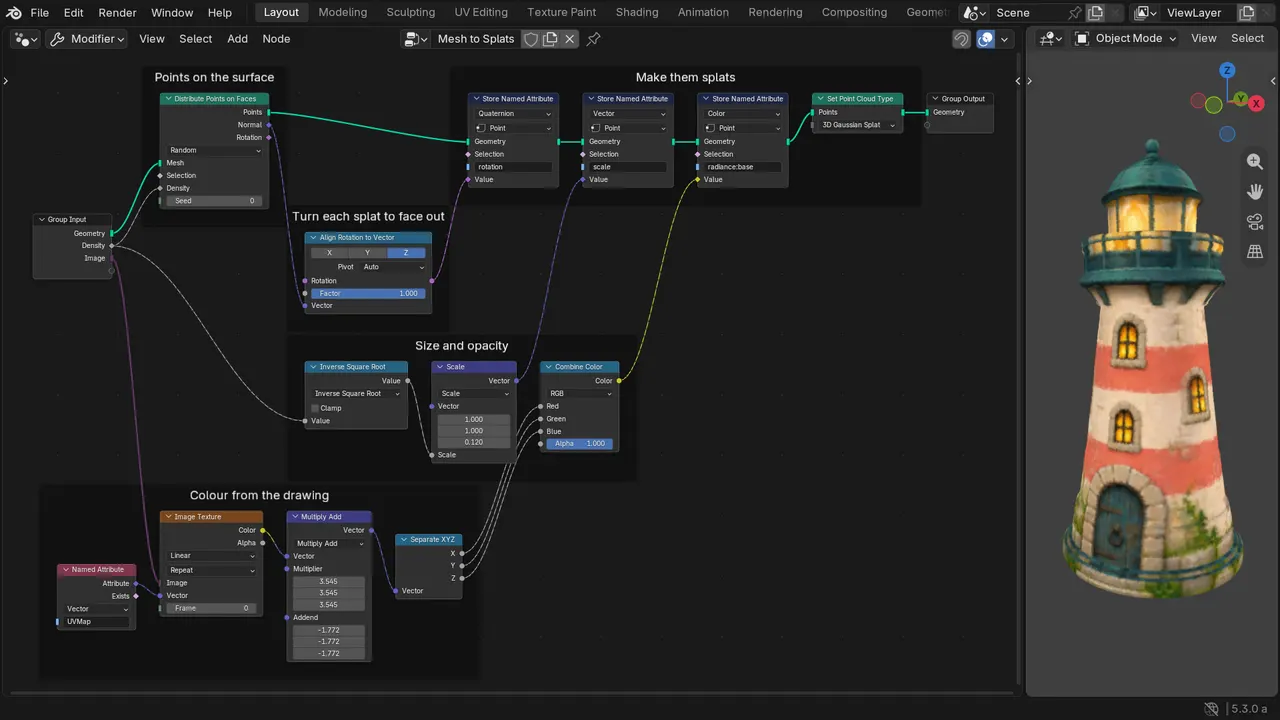Select the viewport zoom magnifier tool
The width and height of the screenshot is (1280, 720).
coord(1255,161)
